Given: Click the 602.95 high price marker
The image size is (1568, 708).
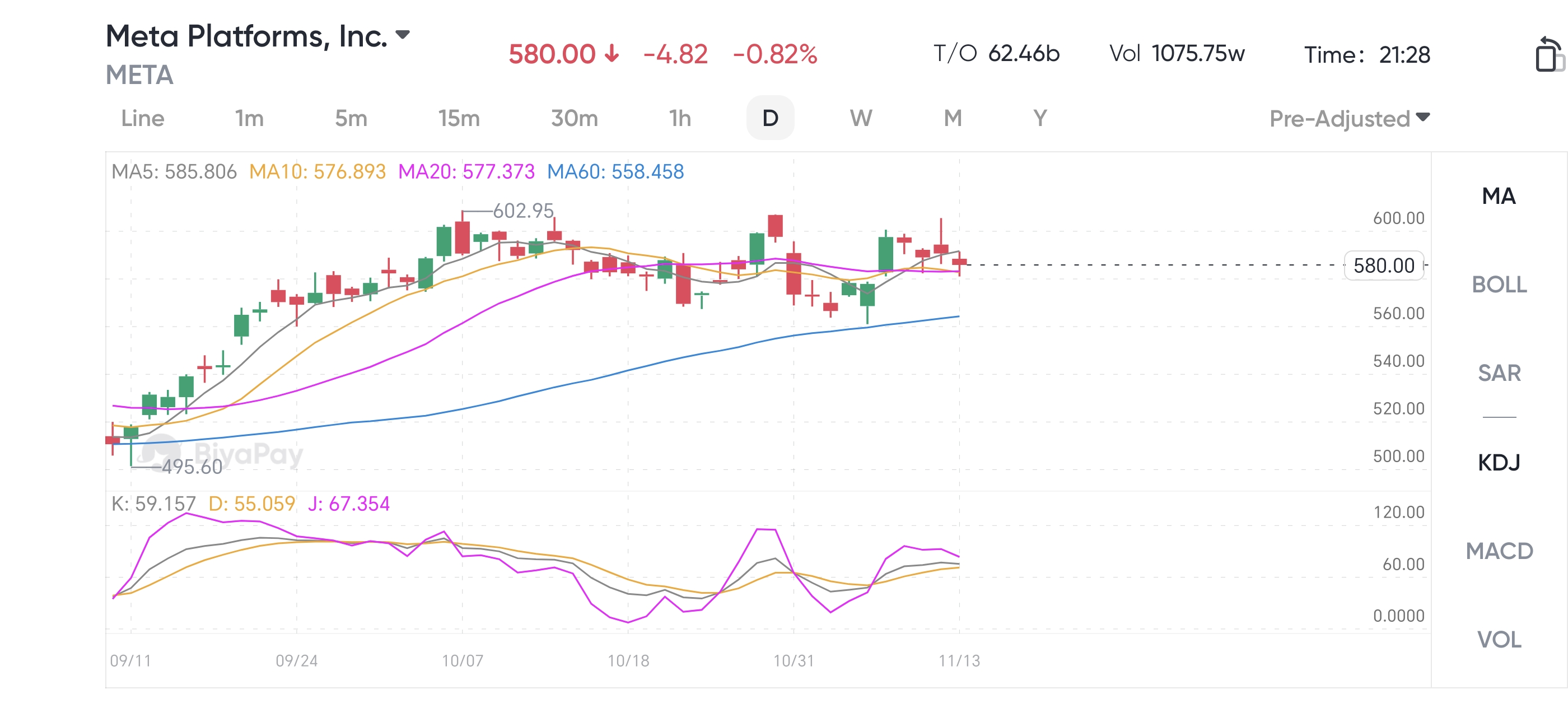Looking at the screenshot, I should pos(523,211).
